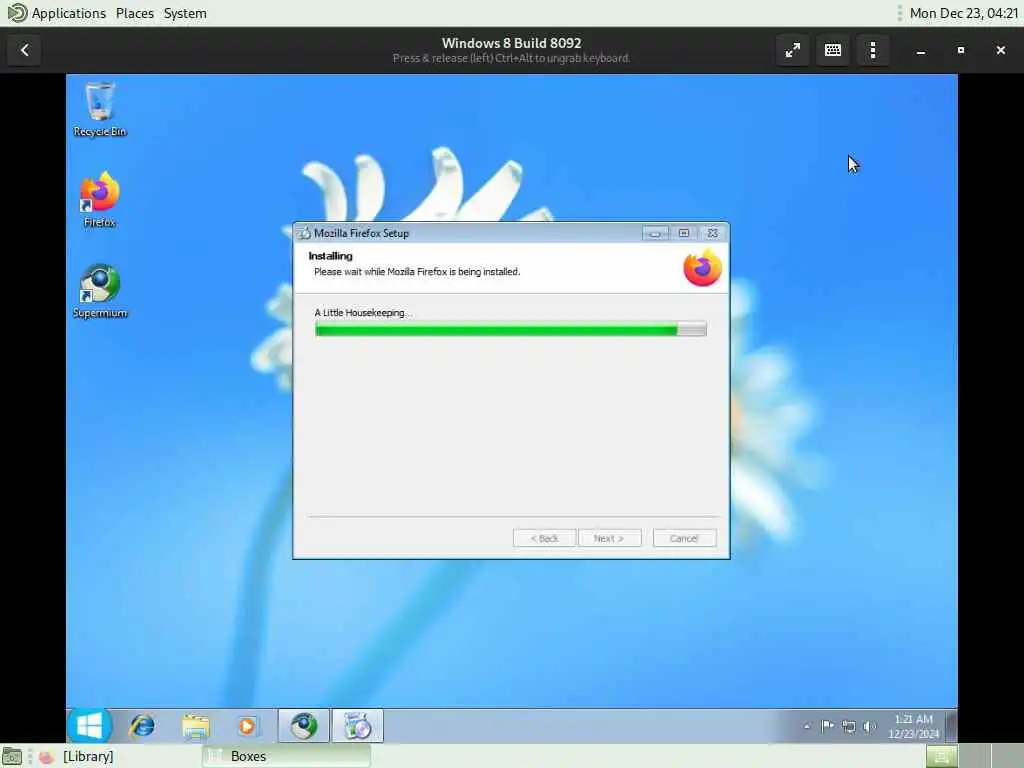Show hidden tray icons arrow
Viewport: 1024px width, 768px height.
(x=807, y=726)
